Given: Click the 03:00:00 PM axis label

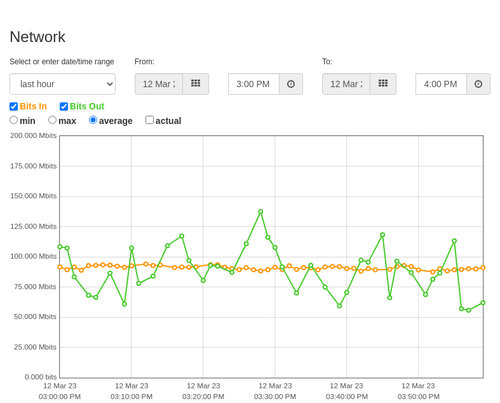Looking at the screenshot, I should [60, 397].
